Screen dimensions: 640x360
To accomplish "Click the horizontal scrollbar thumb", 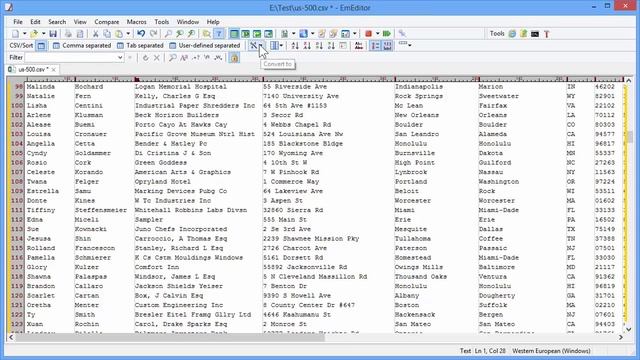I will pyautogui.click(x=170, y=337).
